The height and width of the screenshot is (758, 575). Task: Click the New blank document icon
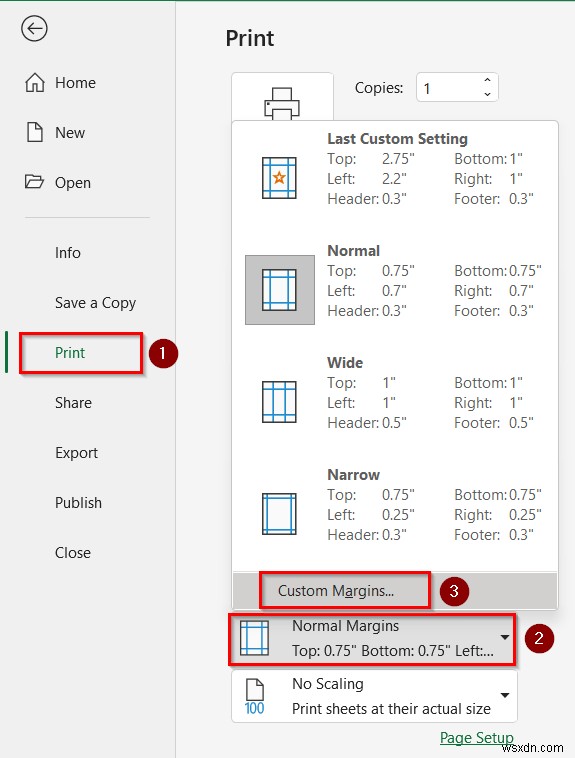point(35,132)
